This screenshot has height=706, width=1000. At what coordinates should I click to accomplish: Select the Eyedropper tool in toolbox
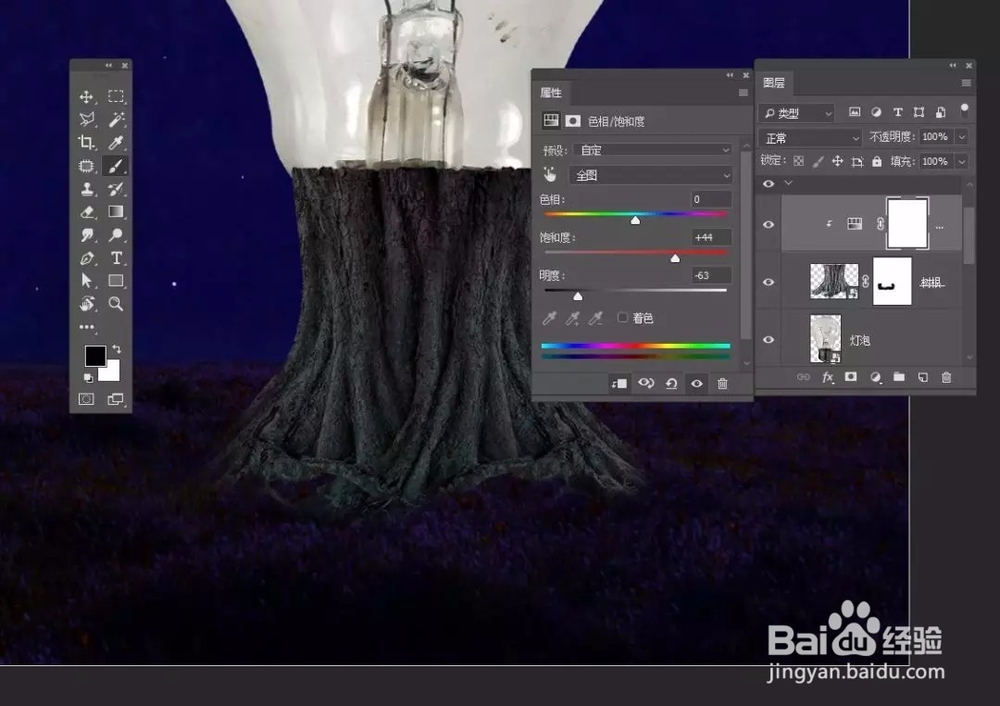tap(116, 142)
